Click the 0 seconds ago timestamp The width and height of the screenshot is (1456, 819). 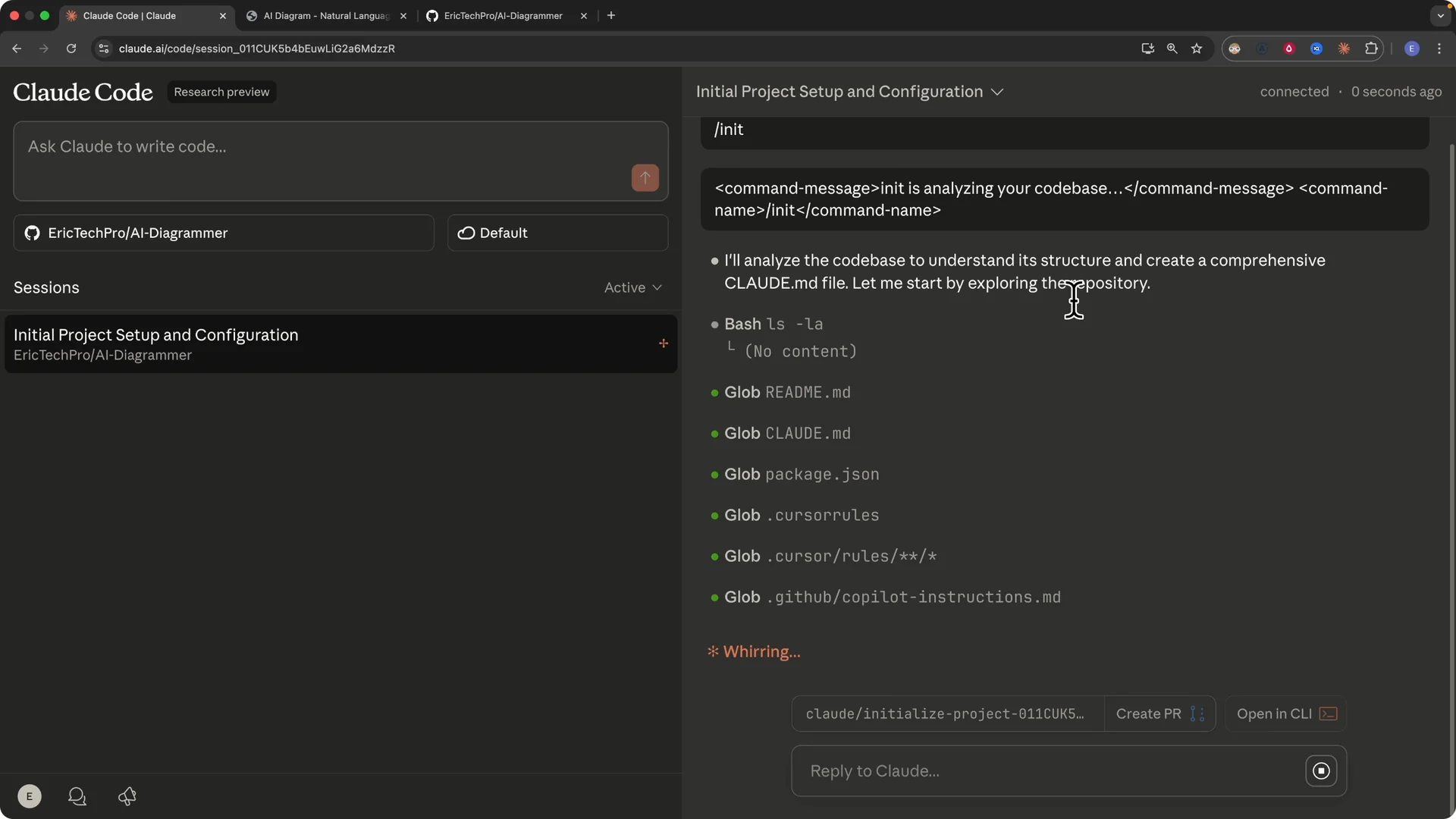pos(1396,92)
